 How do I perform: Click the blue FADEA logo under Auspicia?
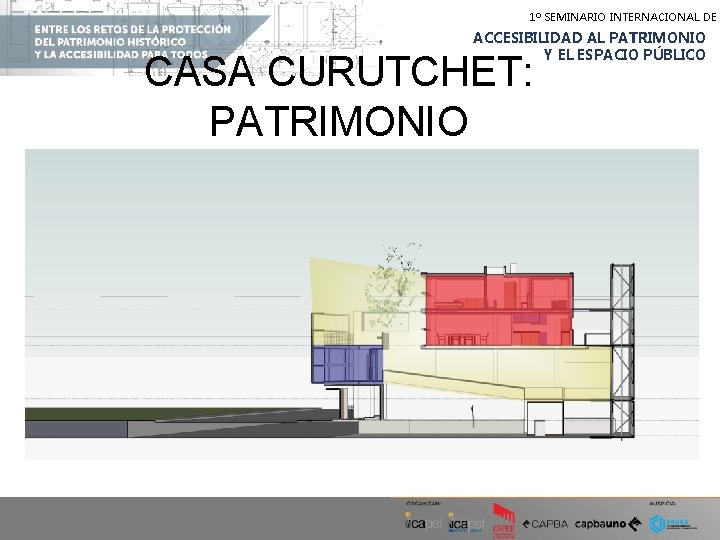coord(672,523)
